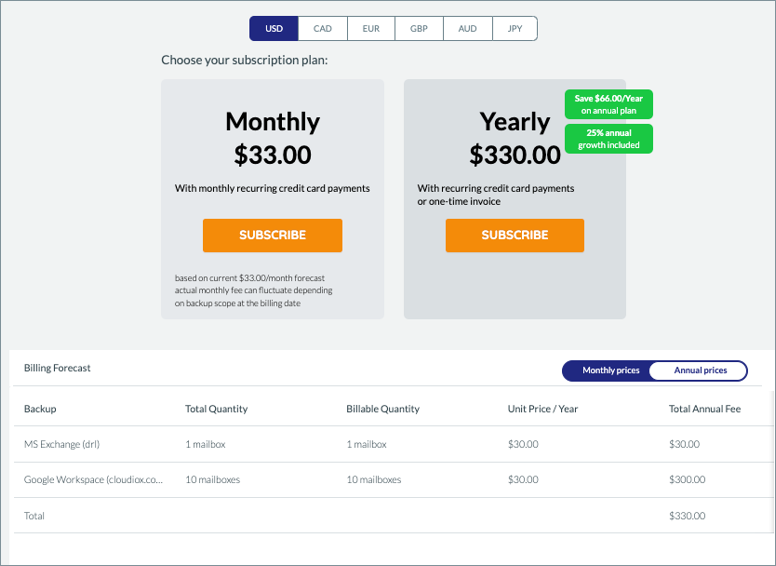Viewport: 776px width, 566px height.
Task: Subscribe to the Yearly $330.00 plan
Action: (515, 236)
